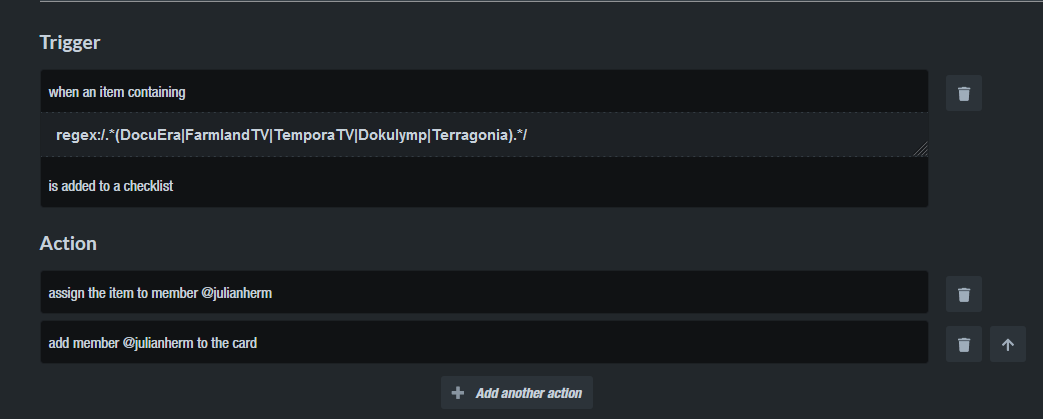Click the resize grip of the regex textarea
Screen dimensions: 1043x419
click(x=921, y=150)
